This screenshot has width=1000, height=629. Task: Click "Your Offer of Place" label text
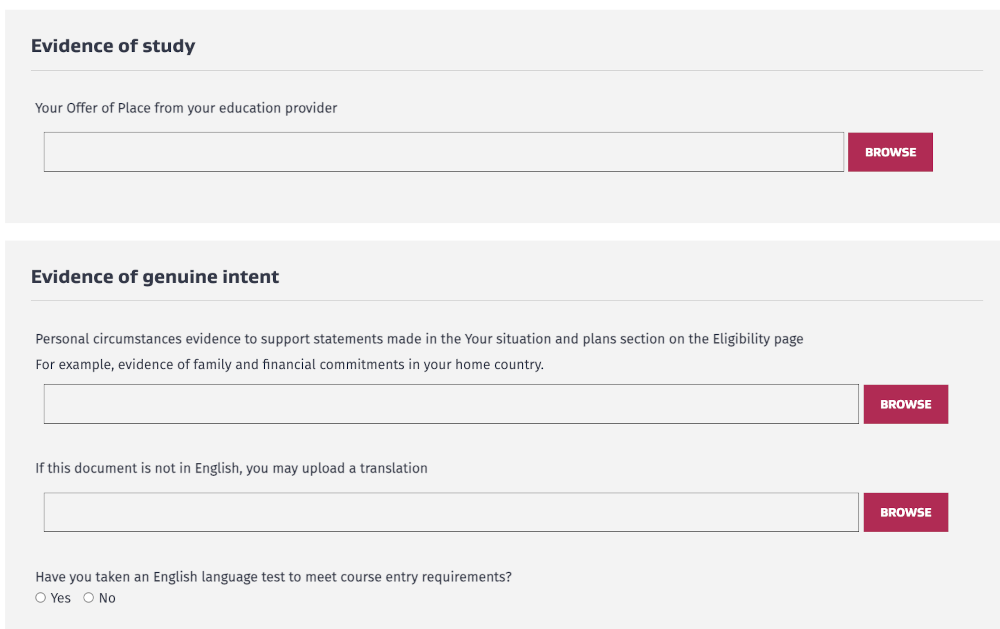coord(186,108)
